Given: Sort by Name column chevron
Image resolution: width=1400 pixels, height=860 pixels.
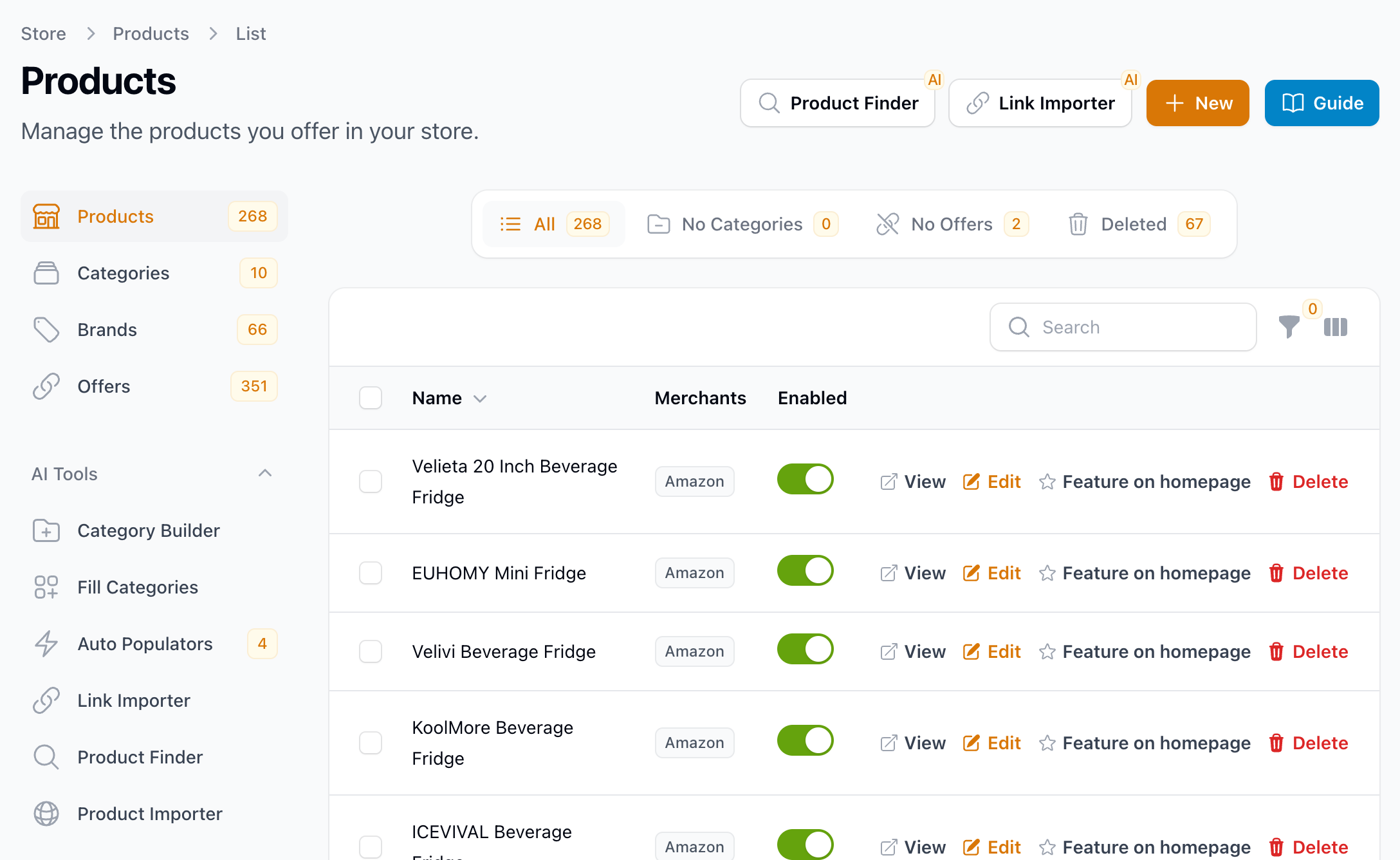Looking at the screenshot, I should (x=480, y=398).
